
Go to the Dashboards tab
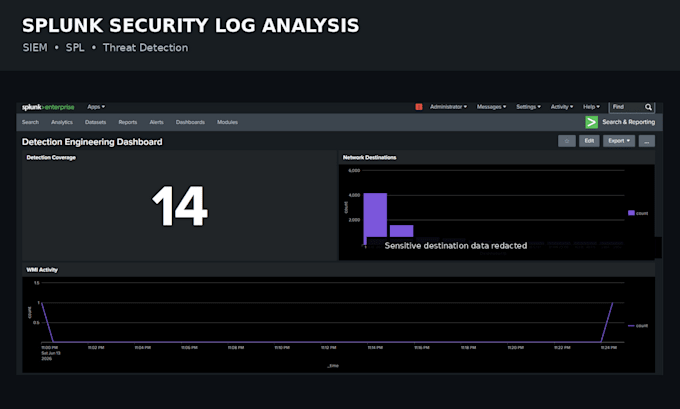pyautogui.click(x=190, y=122)
